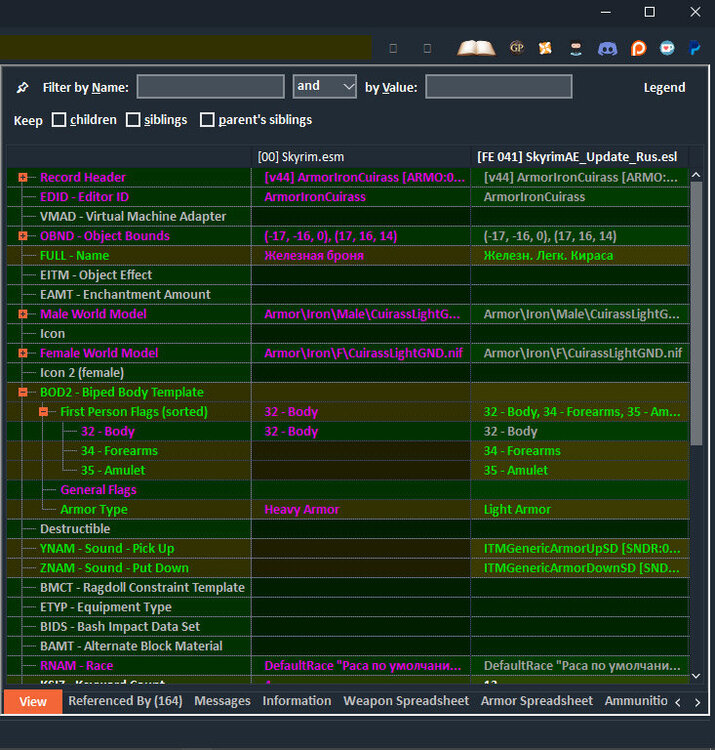Open the Ko-fi heart cup icon
The width and height of the screenshot is (715, 750).
[x=667, y=48]
